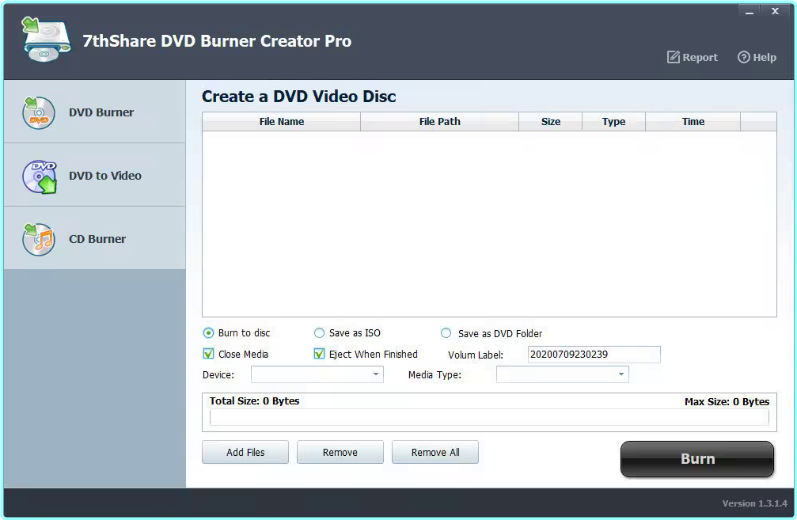The image size is (797, 520).
Task: Uncheck the Close Media checkbox
Action: tap(208, 354)
